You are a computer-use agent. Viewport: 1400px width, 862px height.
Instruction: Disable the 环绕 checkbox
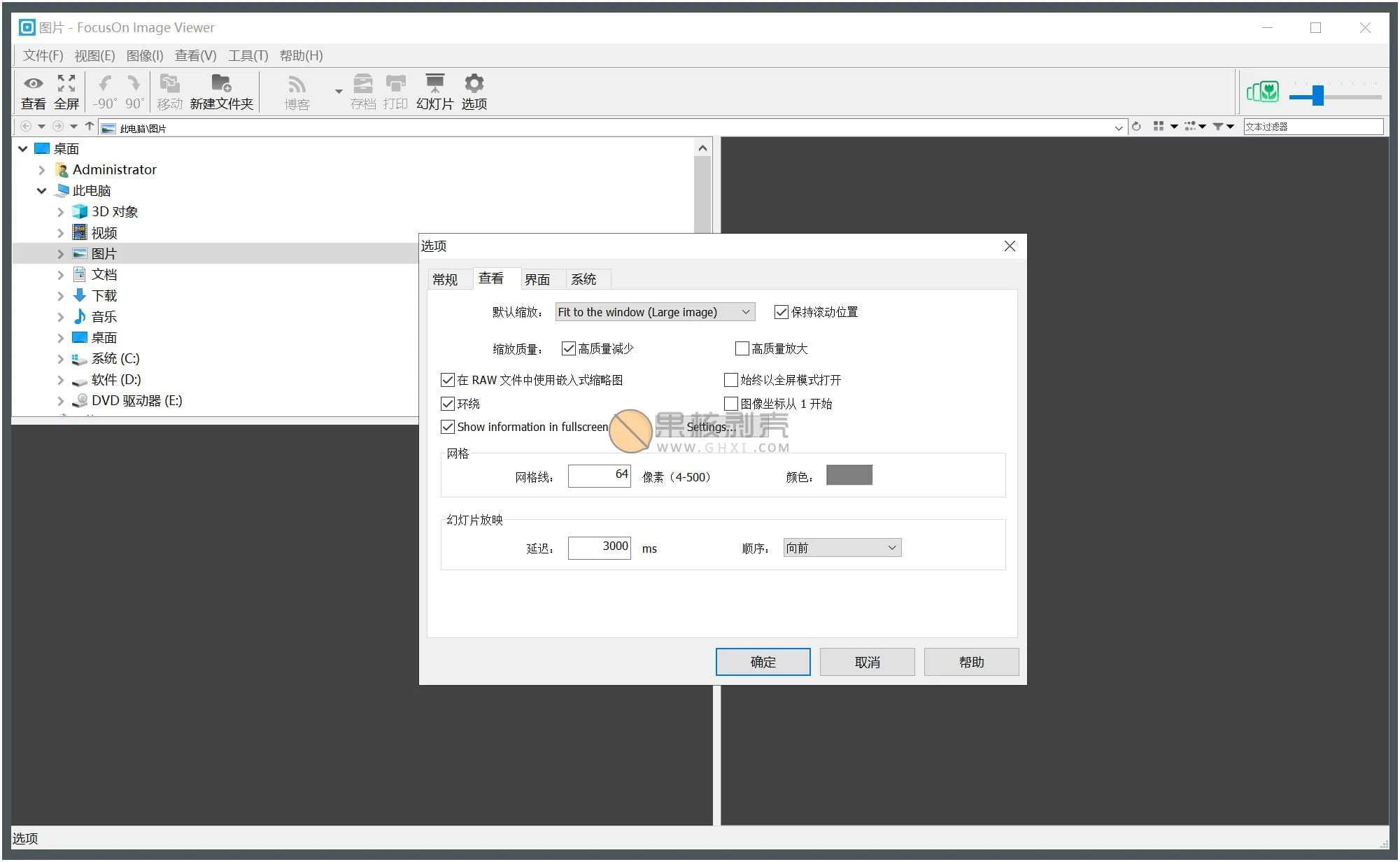point(448,404)
